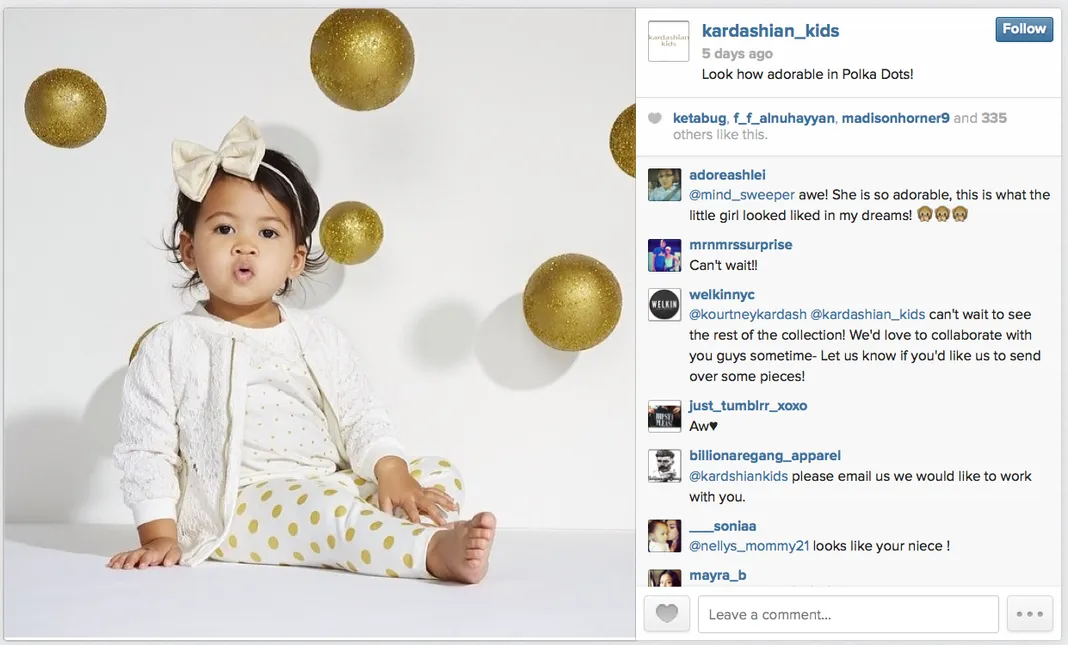Click the kardashian kids profile picture

click(x=668, y=42)
